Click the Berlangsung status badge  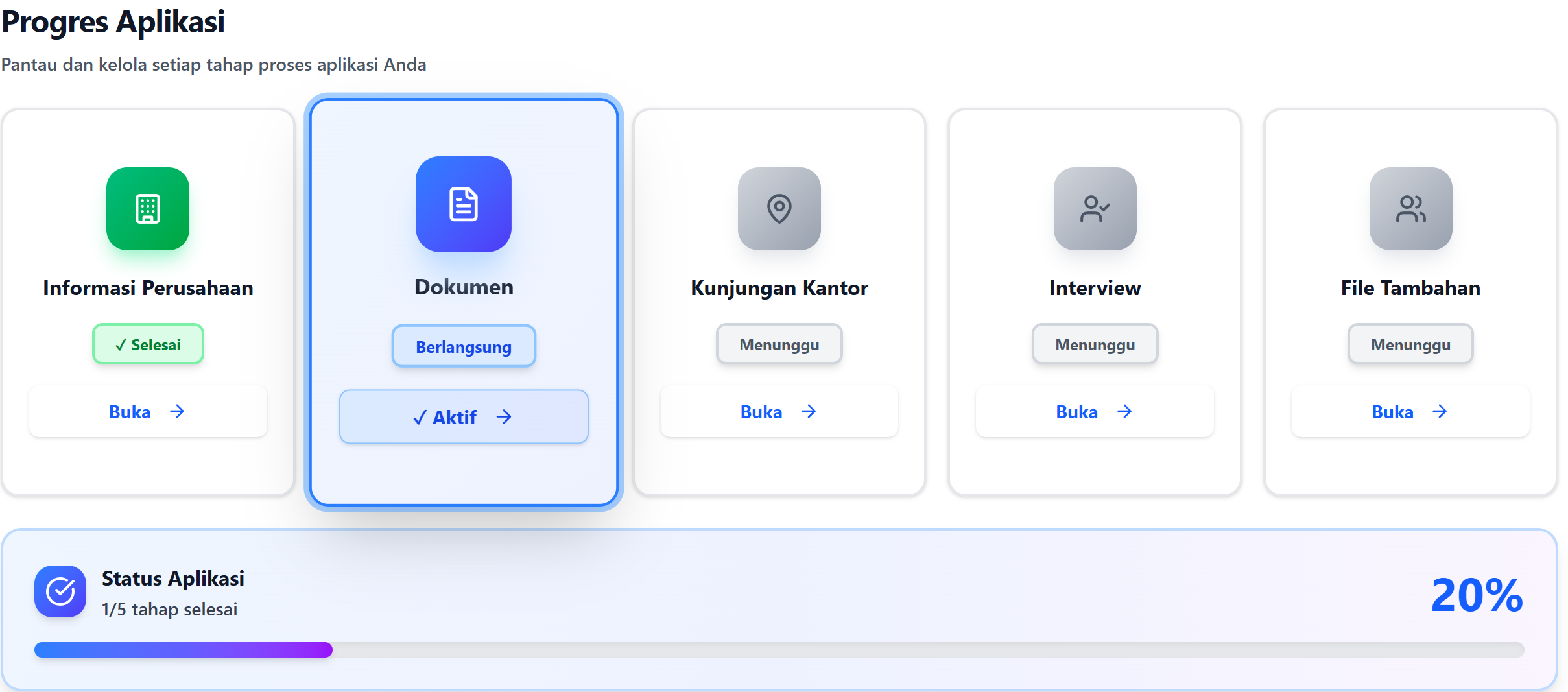pyautogui.click(x=464, y=346)
